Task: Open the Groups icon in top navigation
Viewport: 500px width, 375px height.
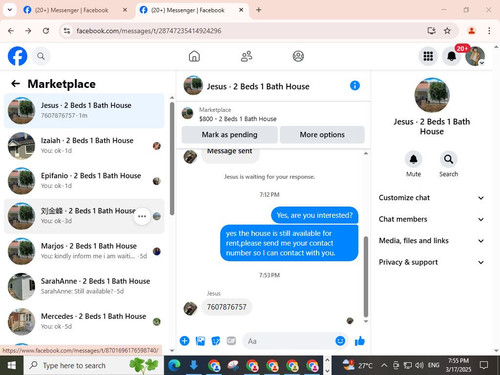Action: click(298, 56)
